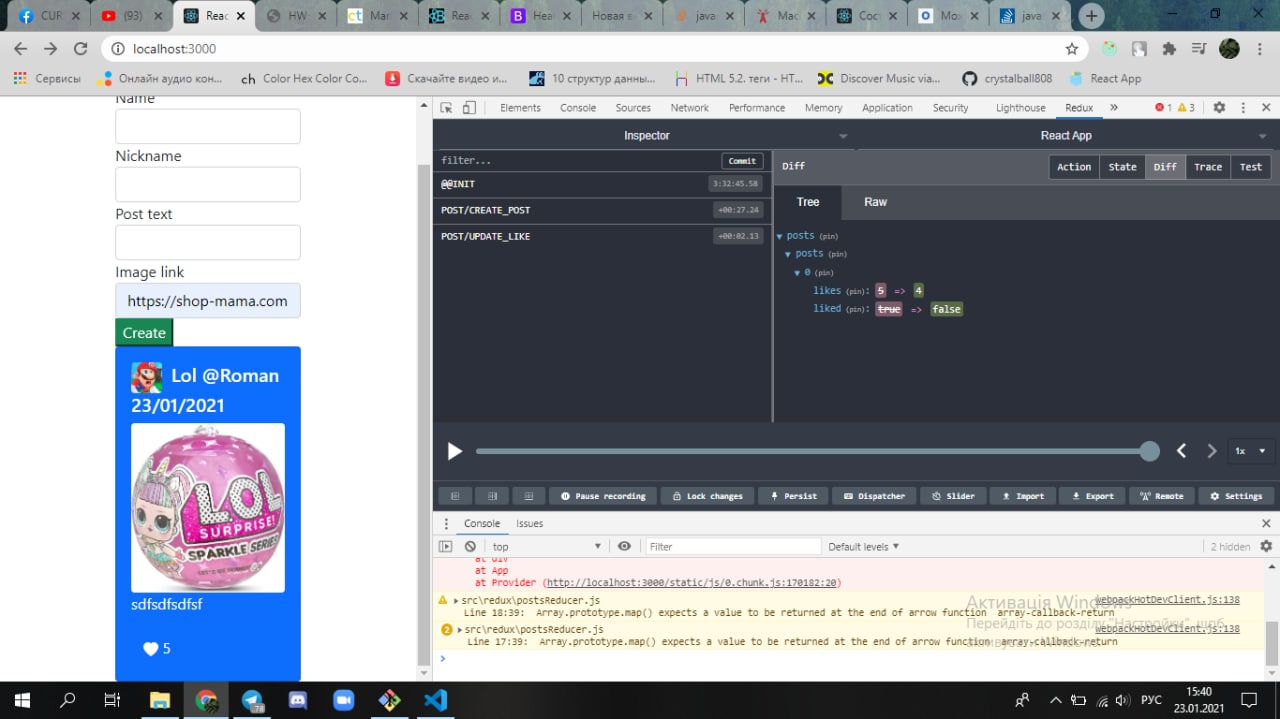
Task: Open Default levels log dropdown
Action: coord(864,546)
